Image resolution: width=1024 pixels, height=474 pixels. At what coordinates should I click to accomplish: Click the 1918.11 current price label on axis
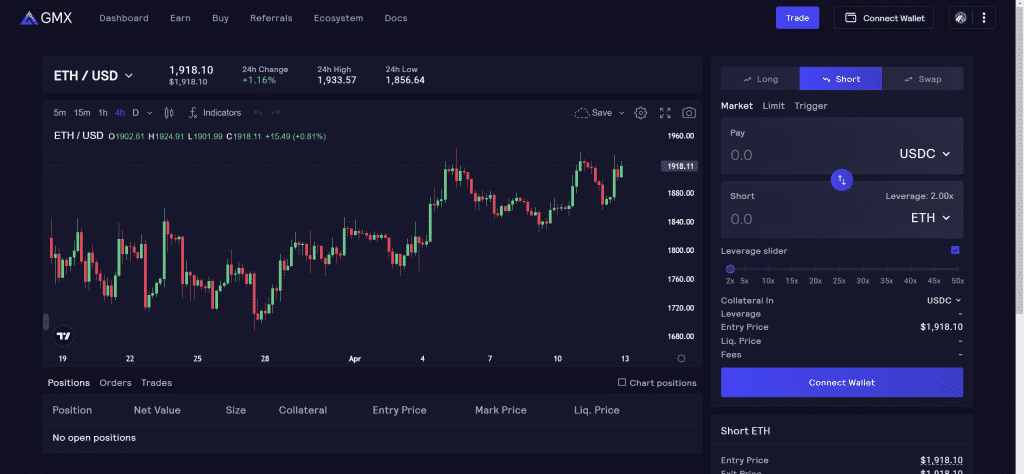coord(680,166)
